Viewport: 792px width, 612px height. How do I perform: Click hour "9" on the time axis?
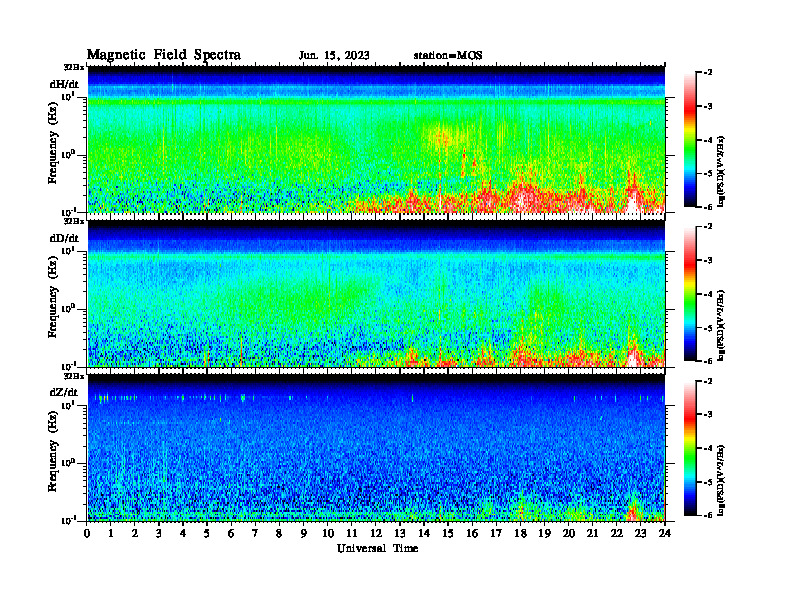304,533
